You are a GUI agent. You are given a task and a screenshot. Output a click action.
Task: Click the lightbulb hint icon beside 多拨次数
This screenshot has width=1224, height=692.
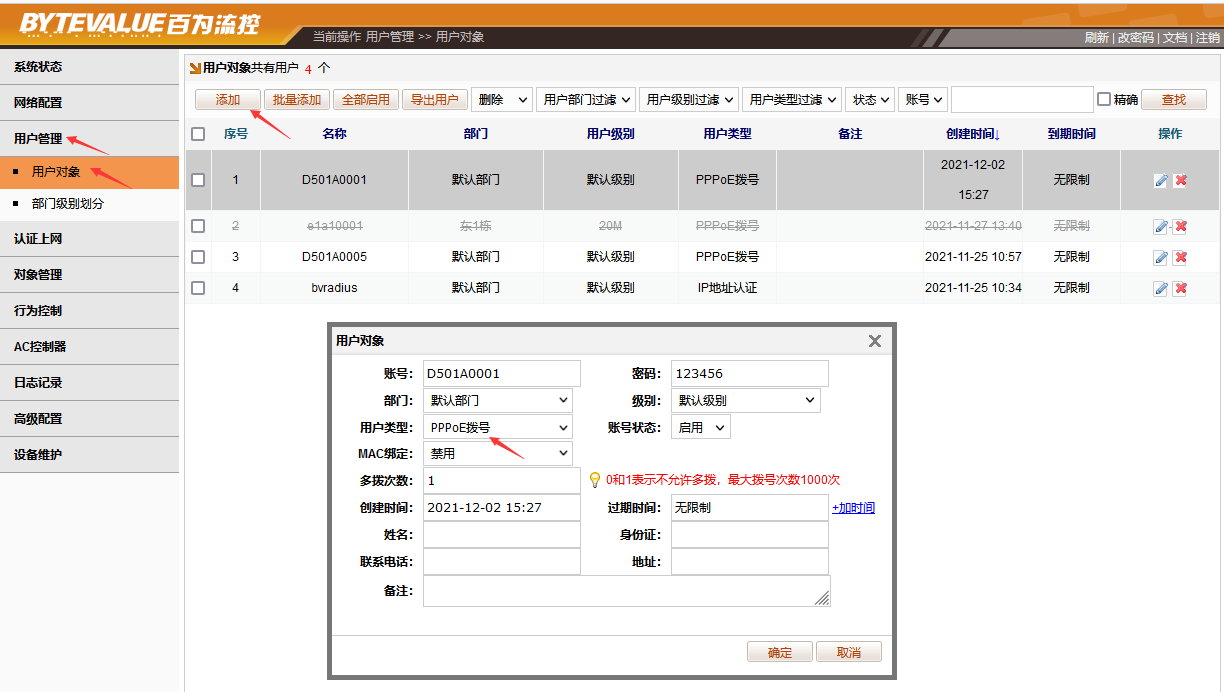595,480
